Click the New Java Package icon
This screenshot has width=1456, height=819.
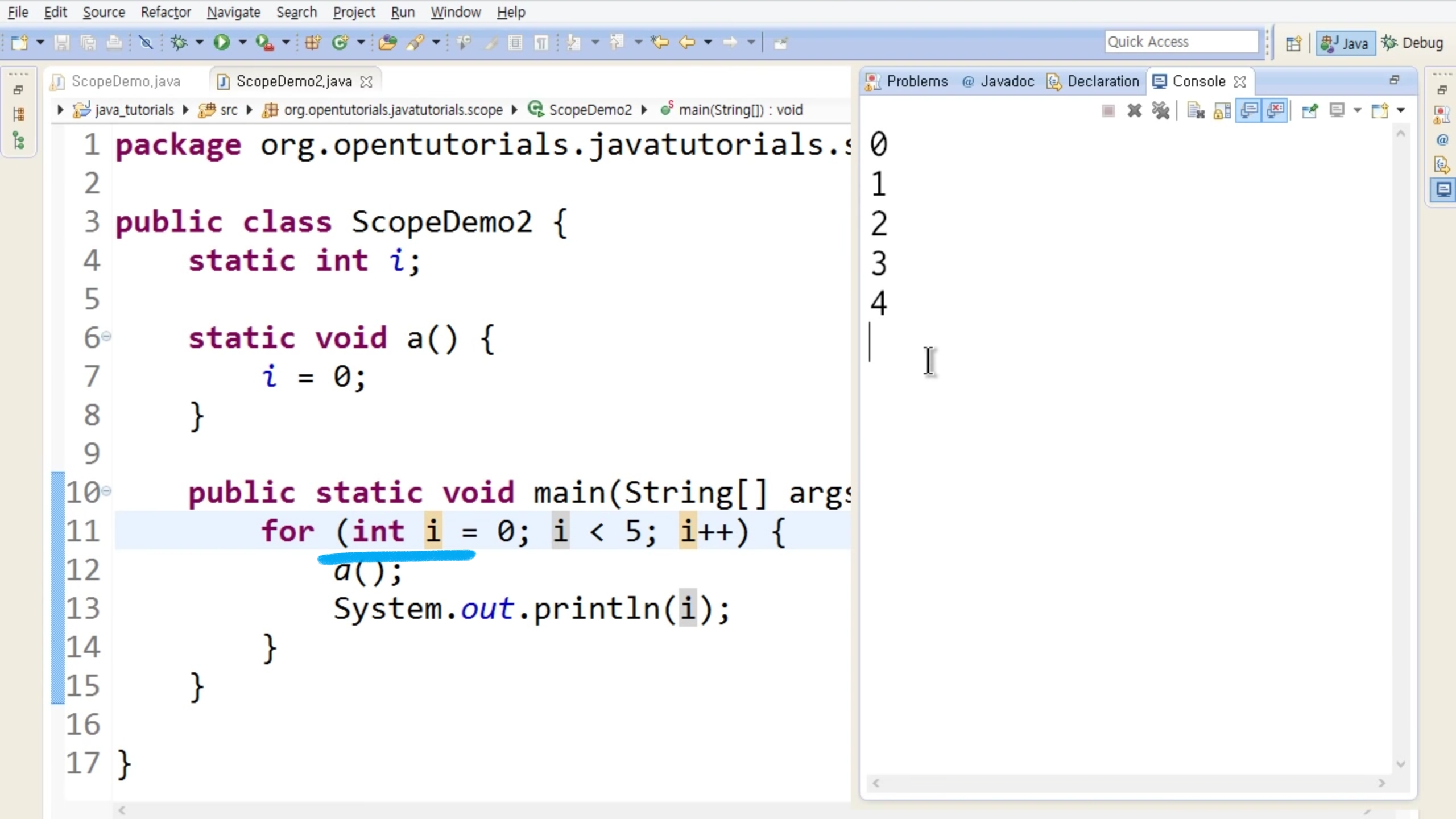(313, 43)
